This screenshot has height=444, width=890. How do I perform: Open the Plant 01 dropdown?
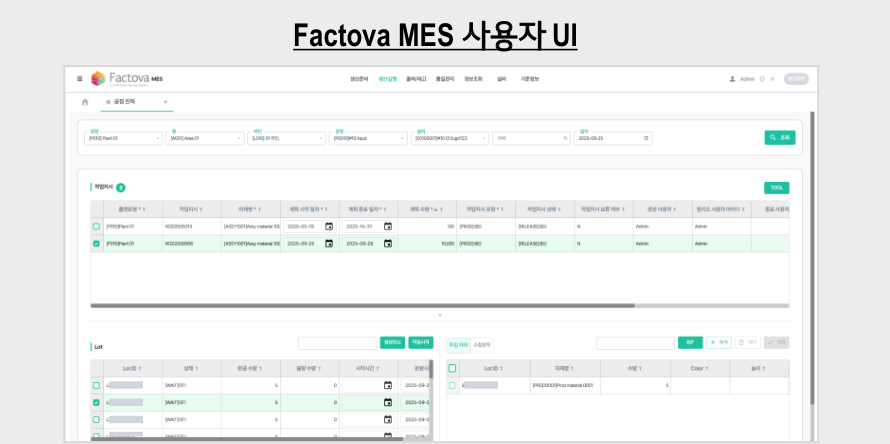pos(123,138)
